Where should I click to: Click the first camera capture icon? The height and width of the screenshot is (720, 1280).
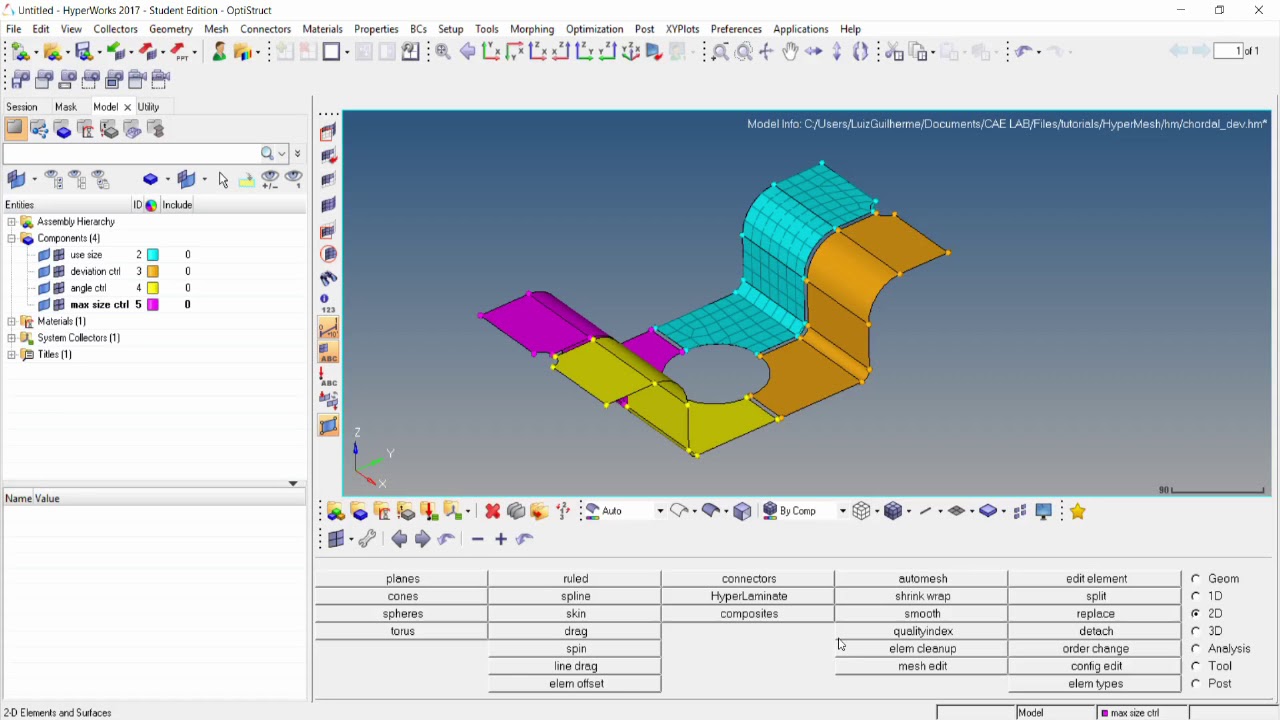point(21,79)
